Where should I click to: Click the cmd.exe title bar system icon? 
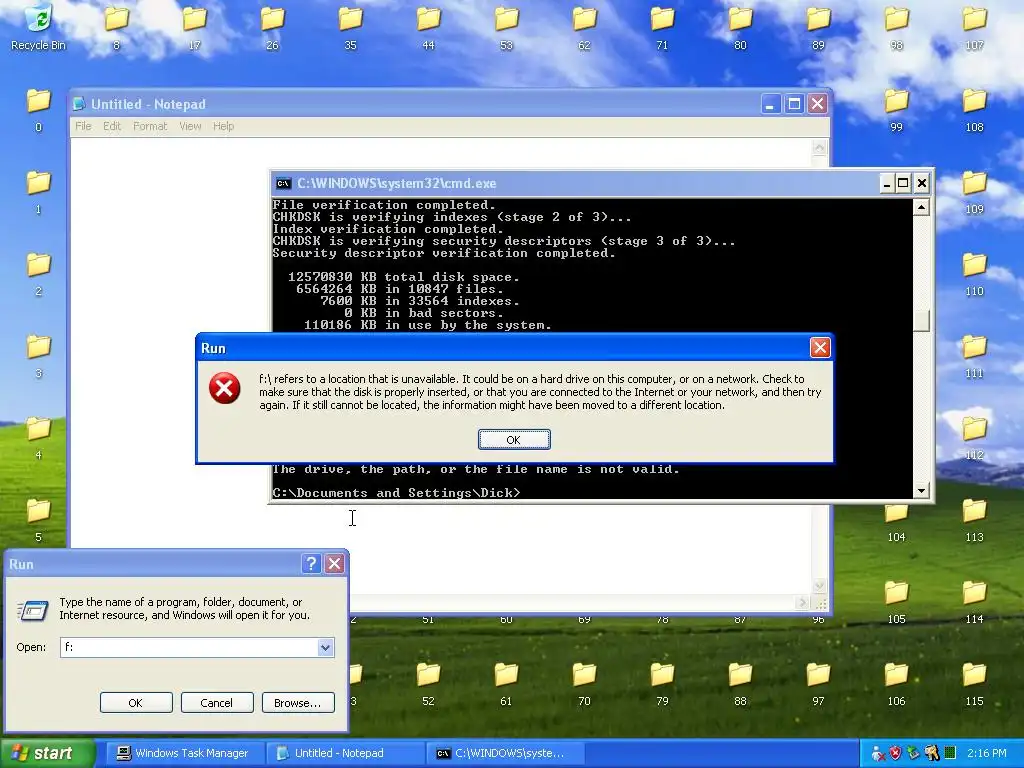pyautogui.click(x=283, y=184)
